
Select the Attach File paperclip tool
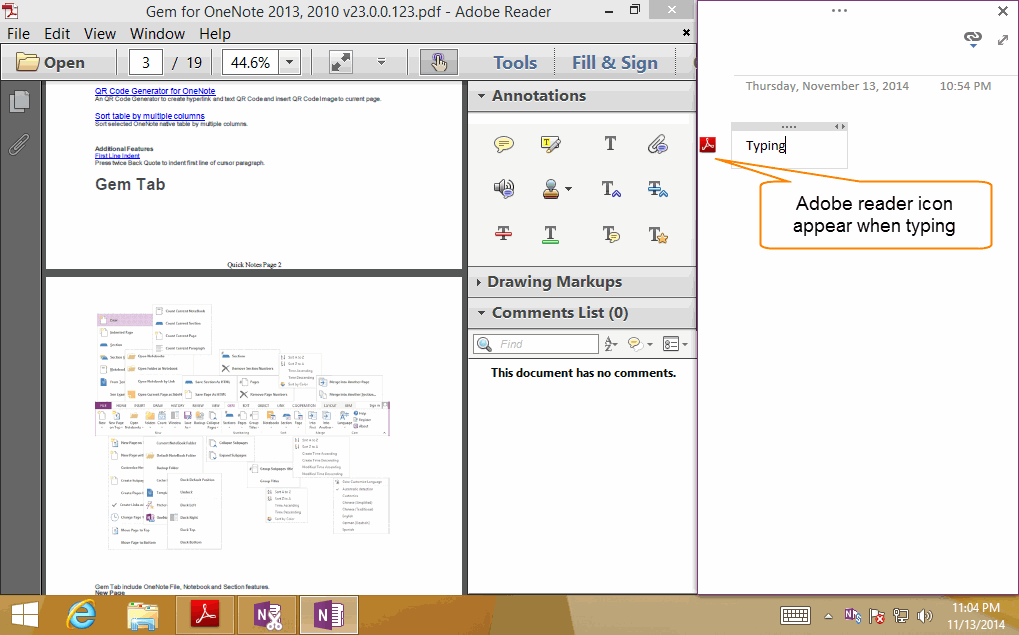(658, 144)
